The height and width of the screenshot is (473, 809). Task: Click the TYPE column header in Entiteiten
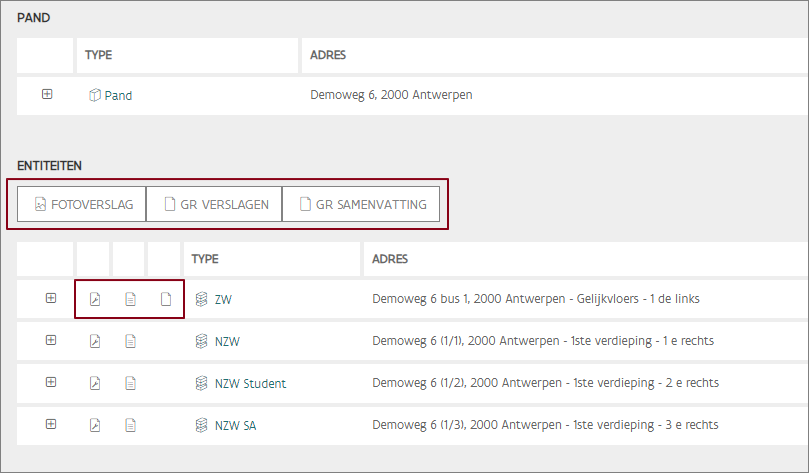coord(205,259)
